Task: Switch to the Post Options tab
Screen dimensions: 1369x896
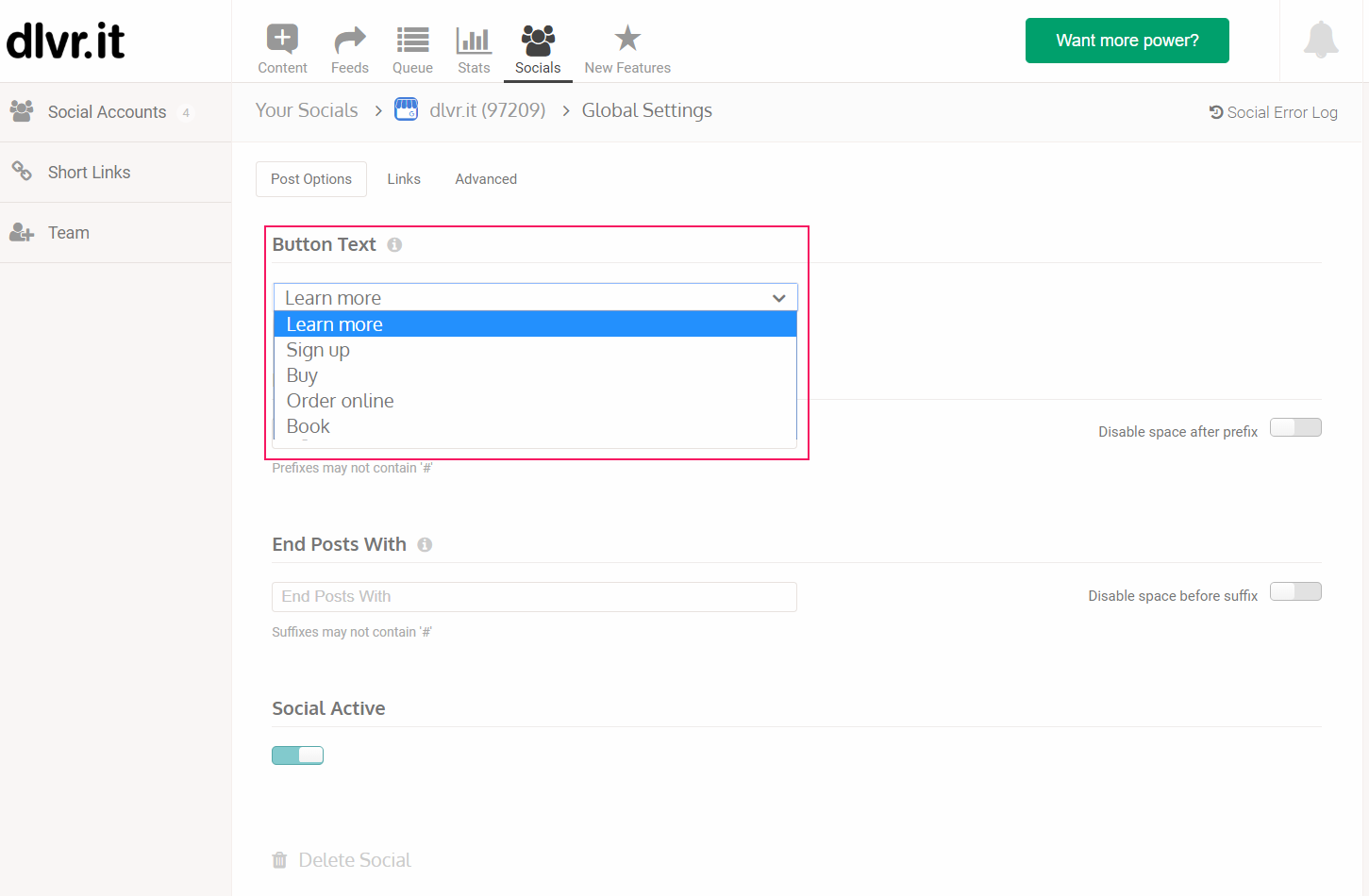Action: pos(311,179)
